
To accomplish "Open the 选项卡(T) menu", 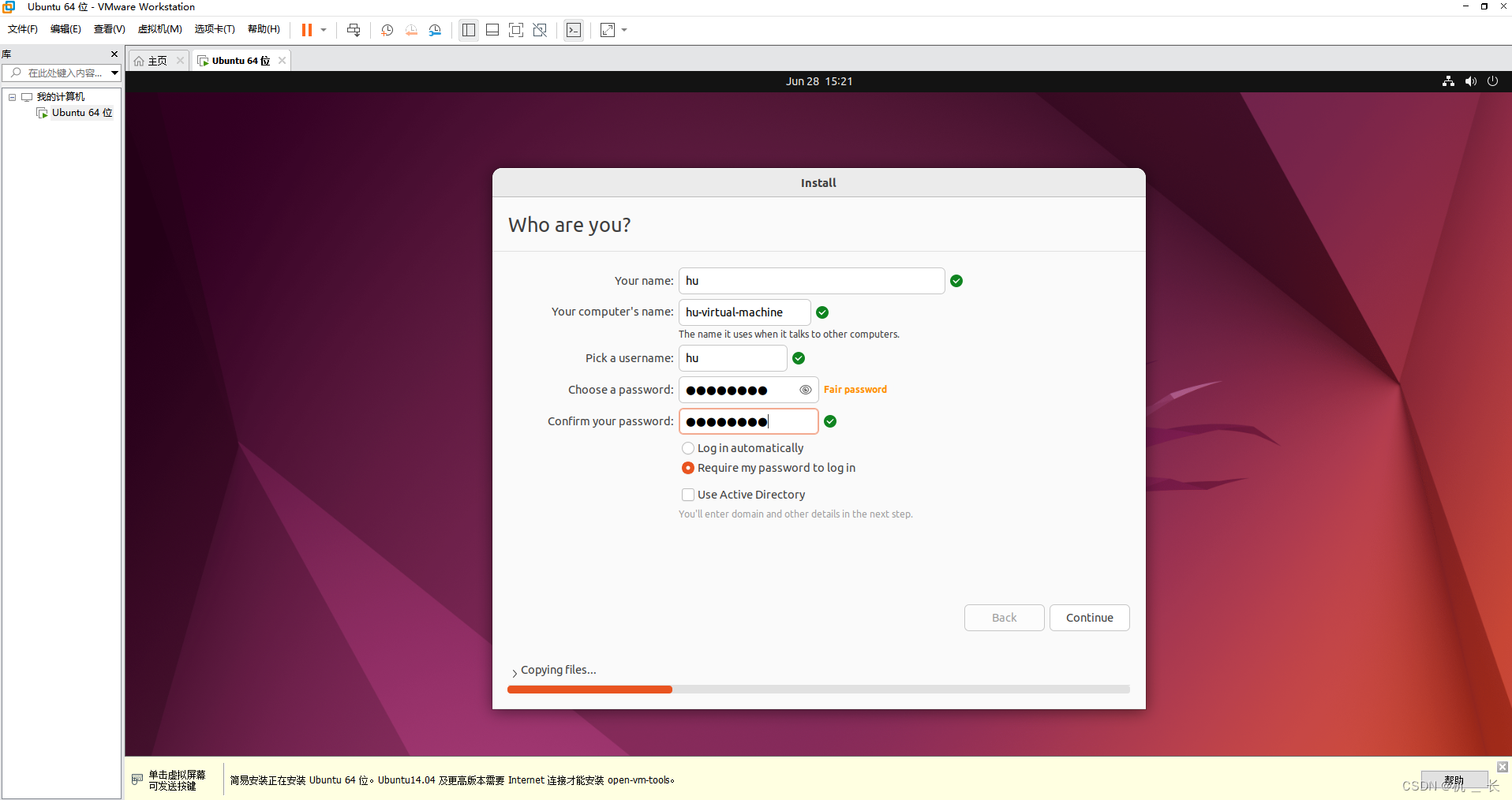I will click(215, 29).
